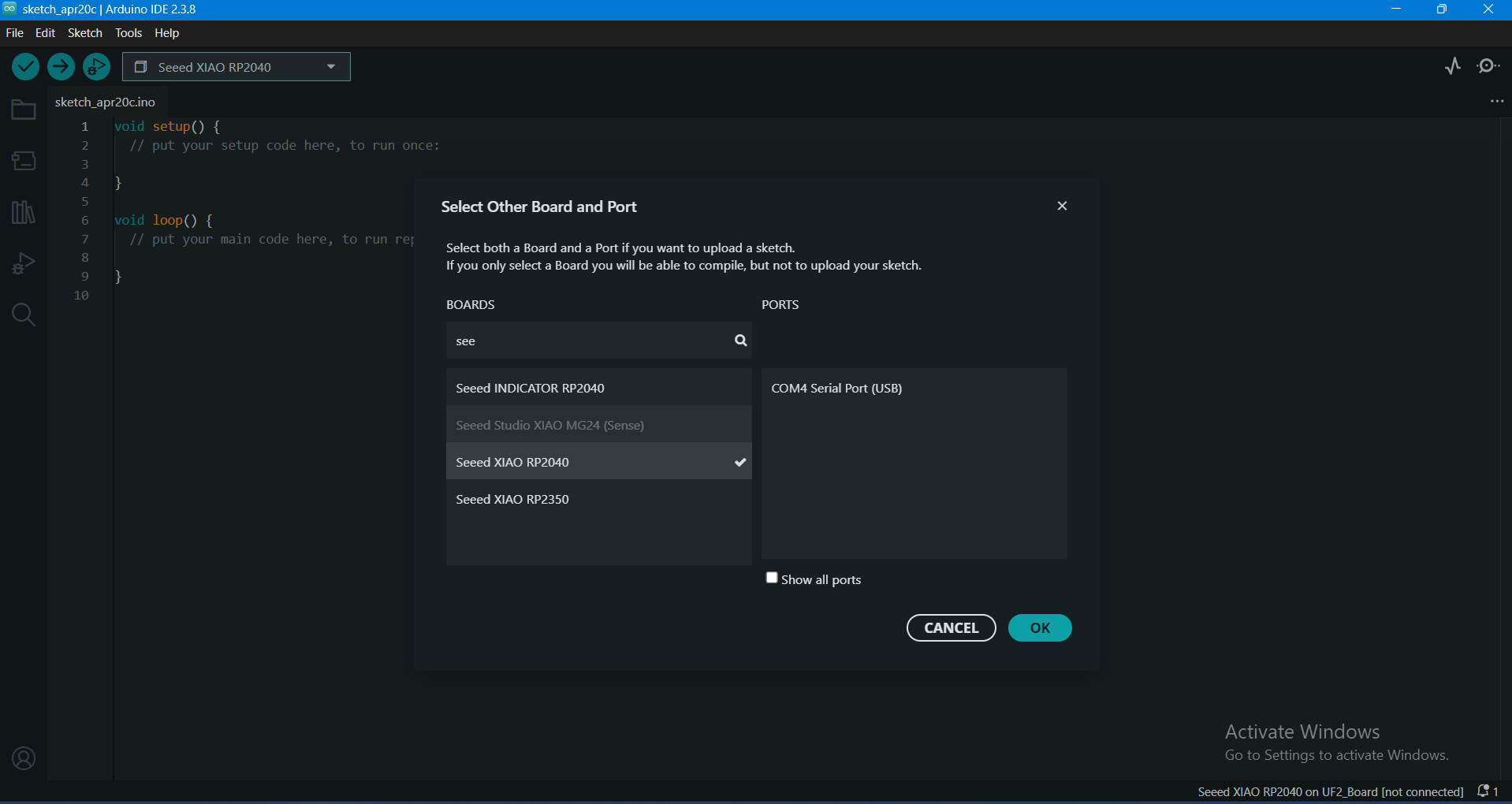Enable the Show all ports checkbox

(772, 578)
